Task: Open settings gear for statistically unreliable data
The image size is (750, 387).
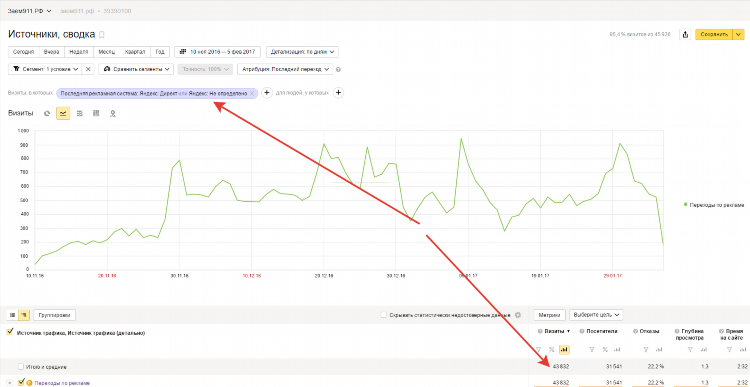Action: click(x=518, y=315)
